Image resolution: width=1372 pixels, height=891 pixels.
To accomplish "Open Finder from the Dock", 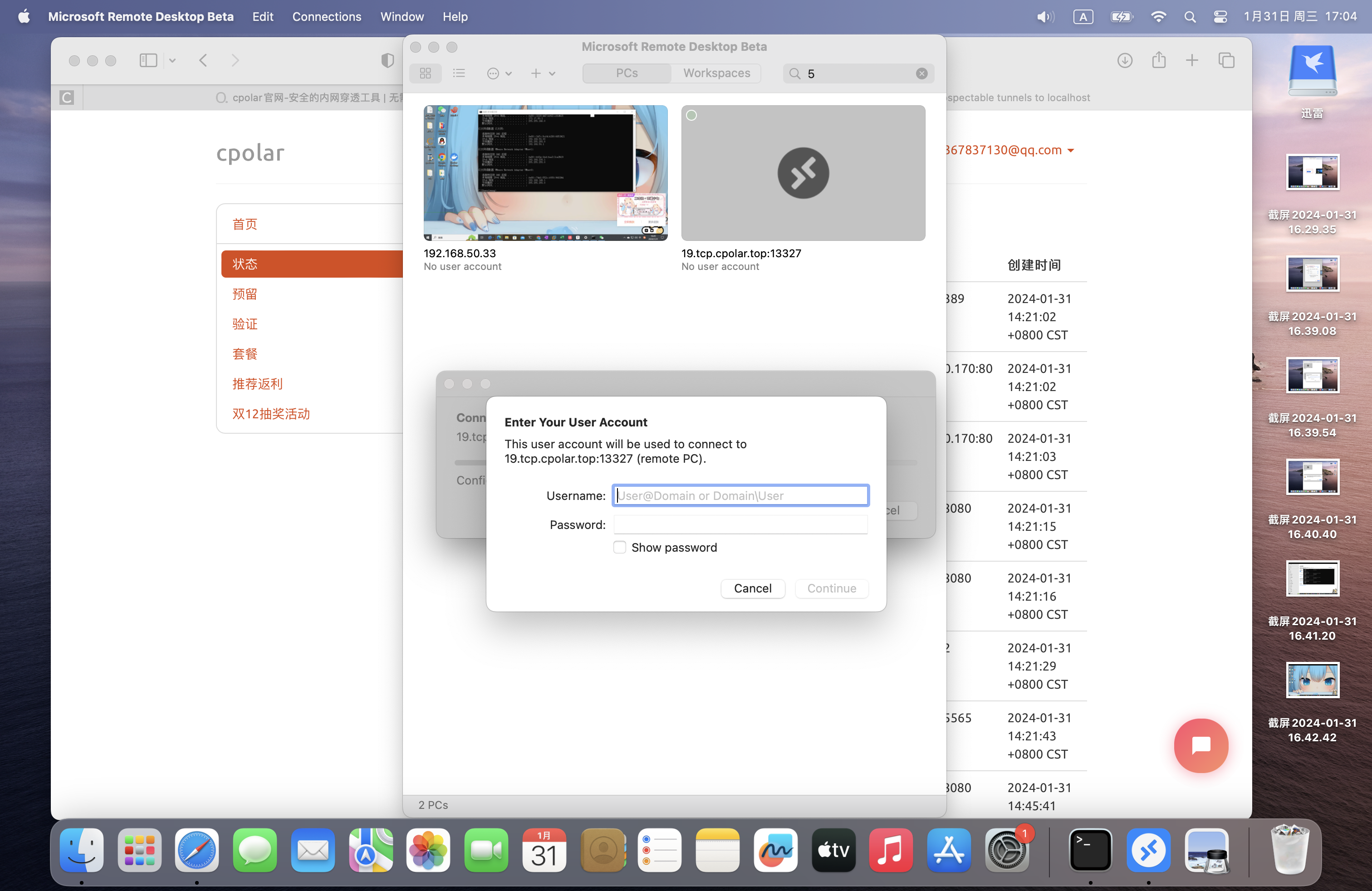I will click(x=82, y=850).
